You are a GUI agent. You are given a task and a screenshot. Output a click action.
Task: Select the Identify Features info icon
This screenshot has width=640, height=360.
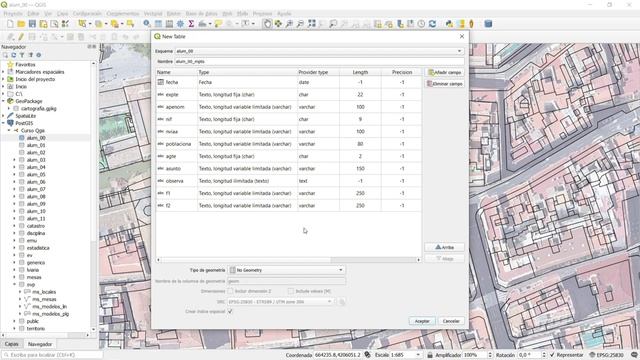(x=147, y=24)
